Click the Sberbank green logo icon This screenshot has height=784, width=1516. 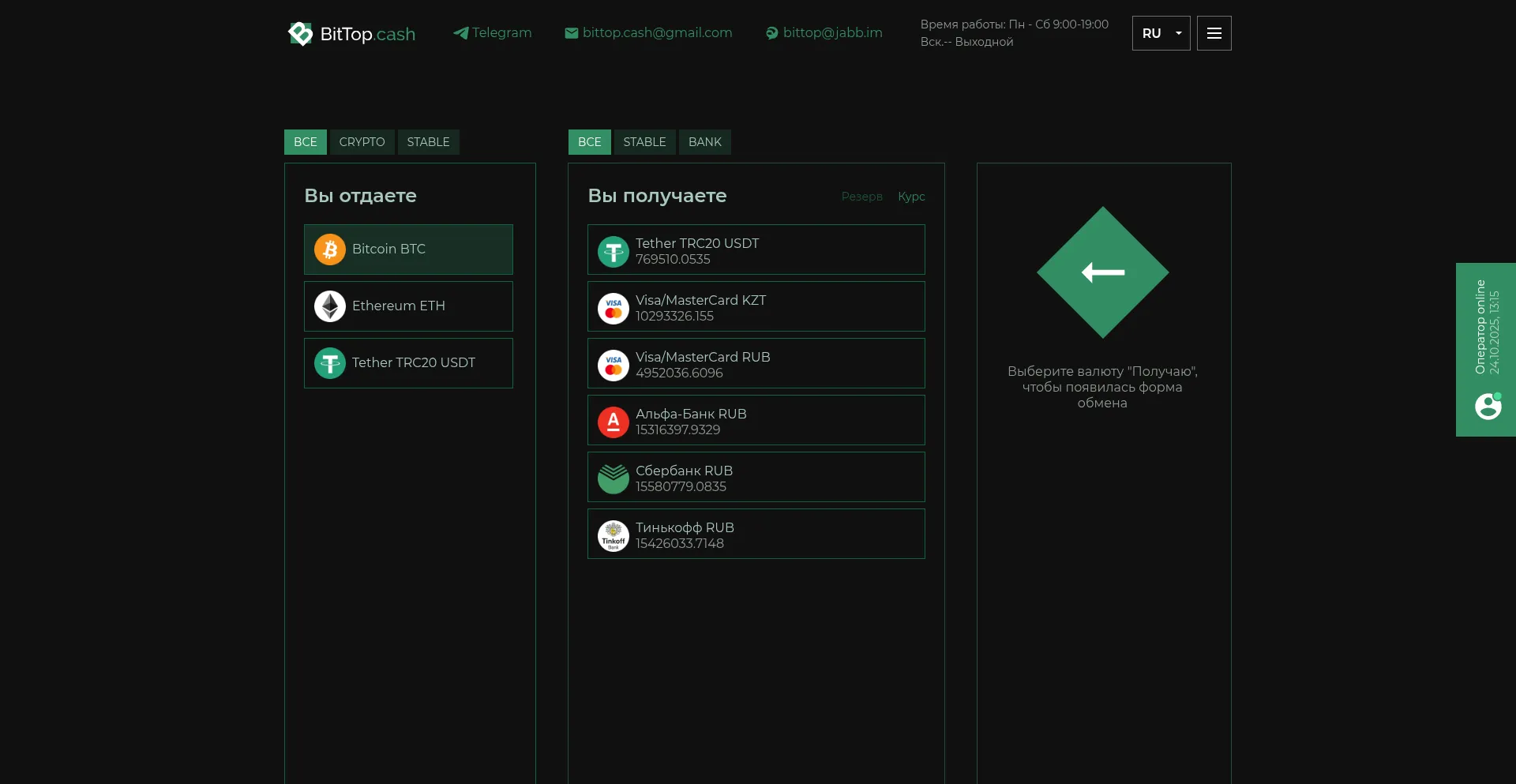click(x=614, y=478)
